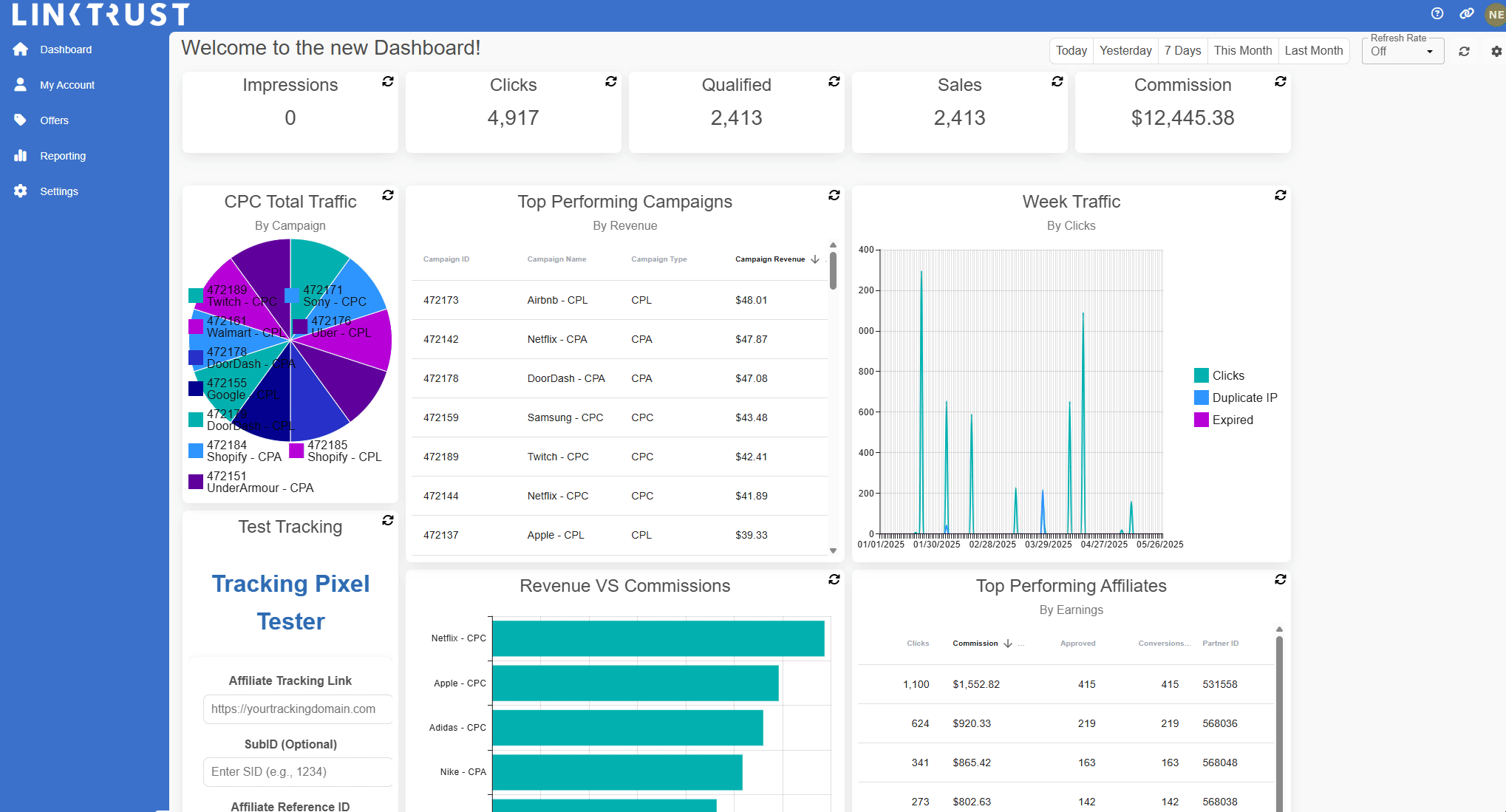Click the Reporting bar chart icon
1506x812 pixels.
(21, 156)
